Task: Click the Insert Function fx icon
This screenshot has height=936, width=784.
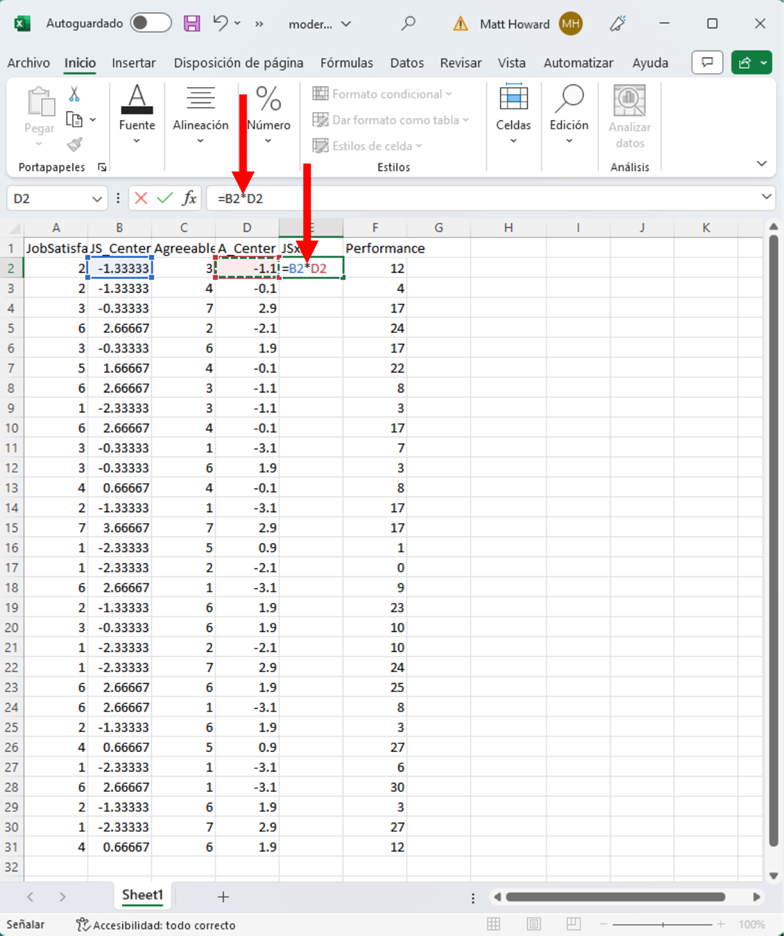Action: point(189,198)
